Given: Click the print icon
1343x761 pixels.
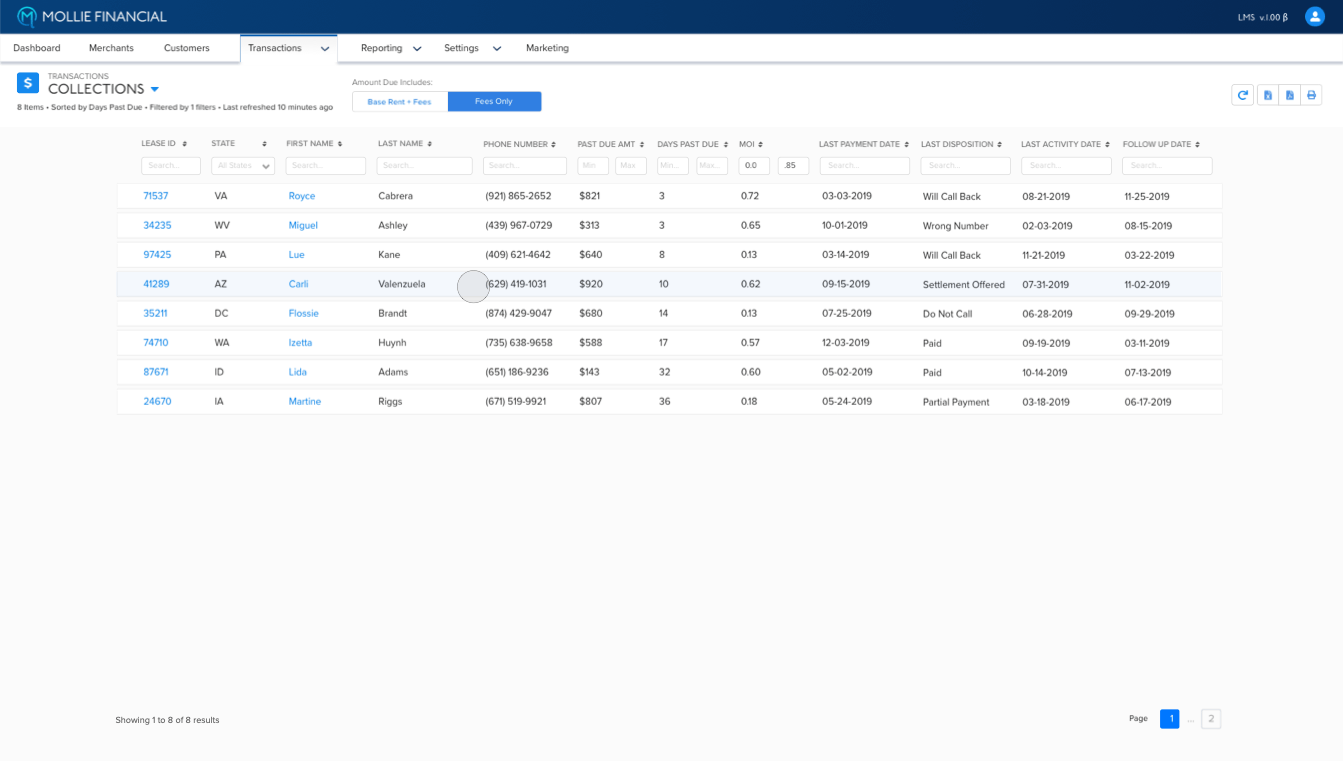Looking at the screenshot, I should (x=1311, y=95).
